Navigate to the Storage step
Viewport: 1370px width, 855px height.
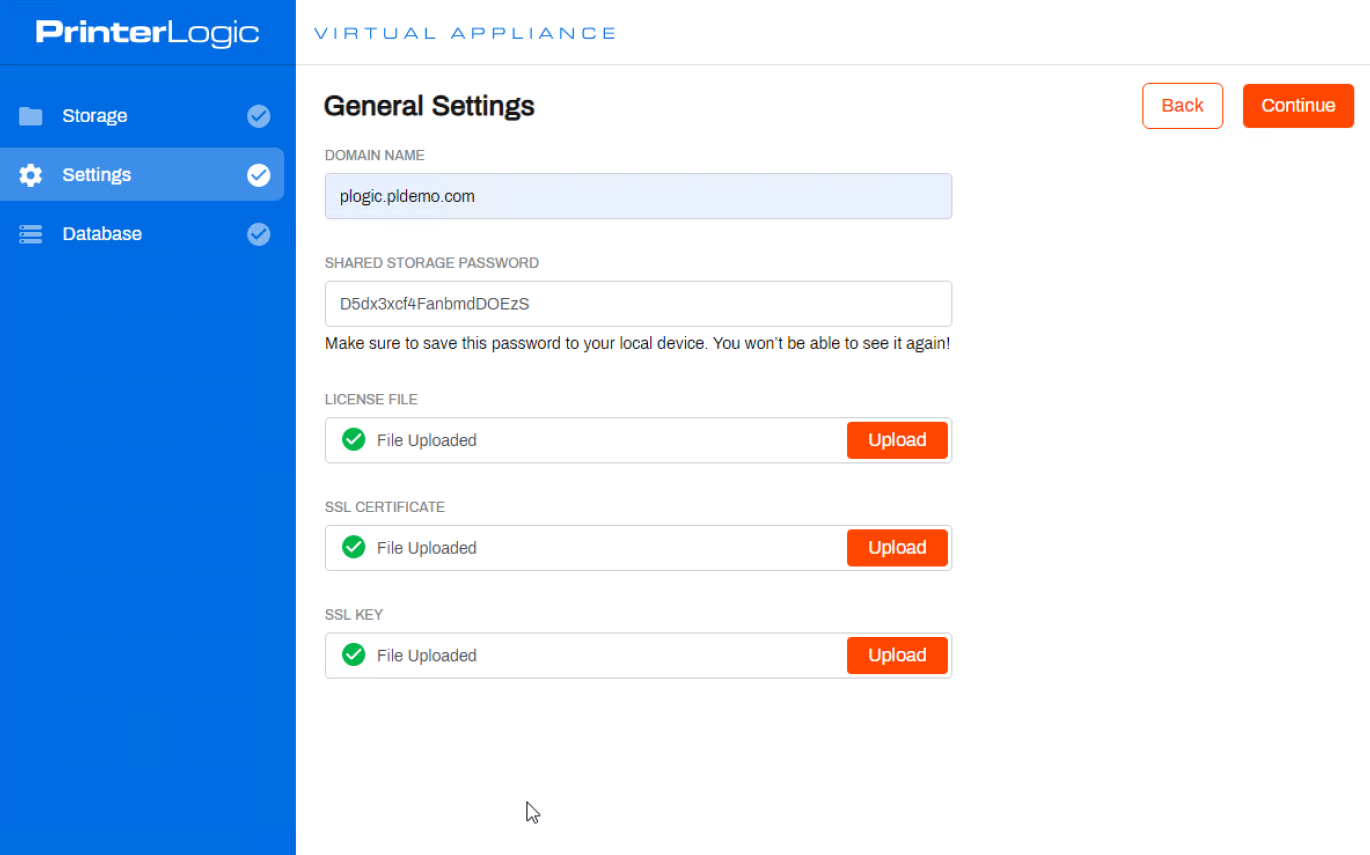coord(94,116)
